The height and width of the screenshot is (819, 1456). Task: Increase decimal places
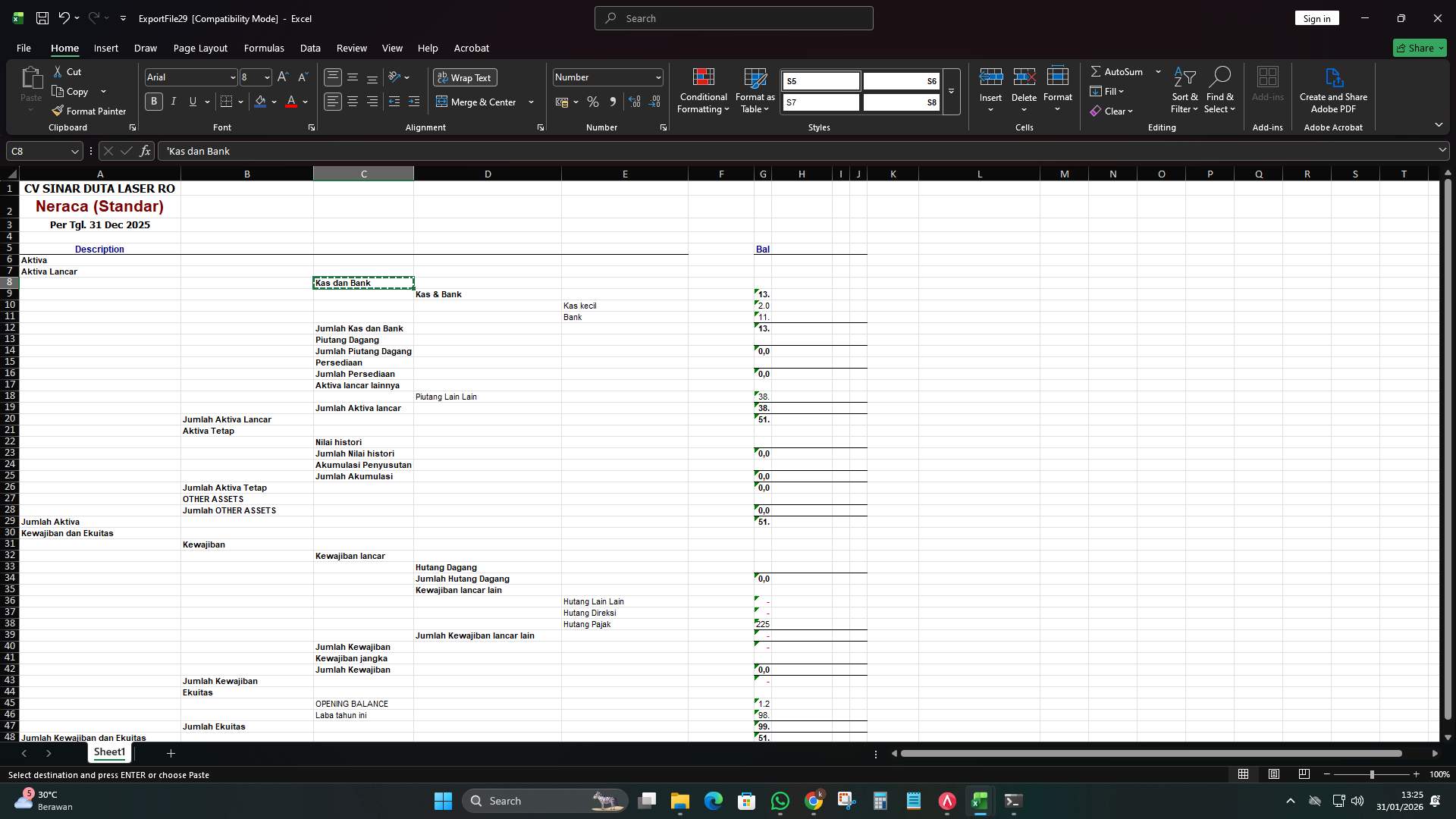point(635,101)
